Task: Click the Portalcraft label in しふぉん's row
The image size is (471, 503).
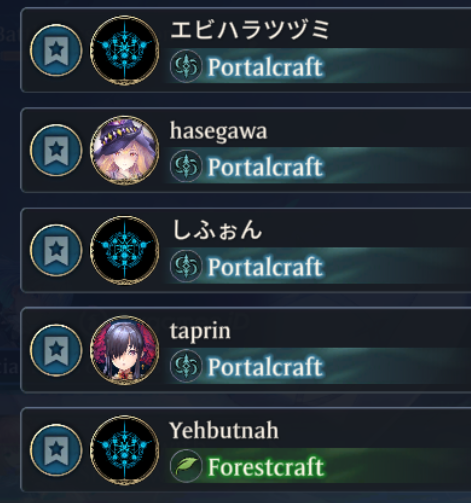Action: (x=266, y=267)
